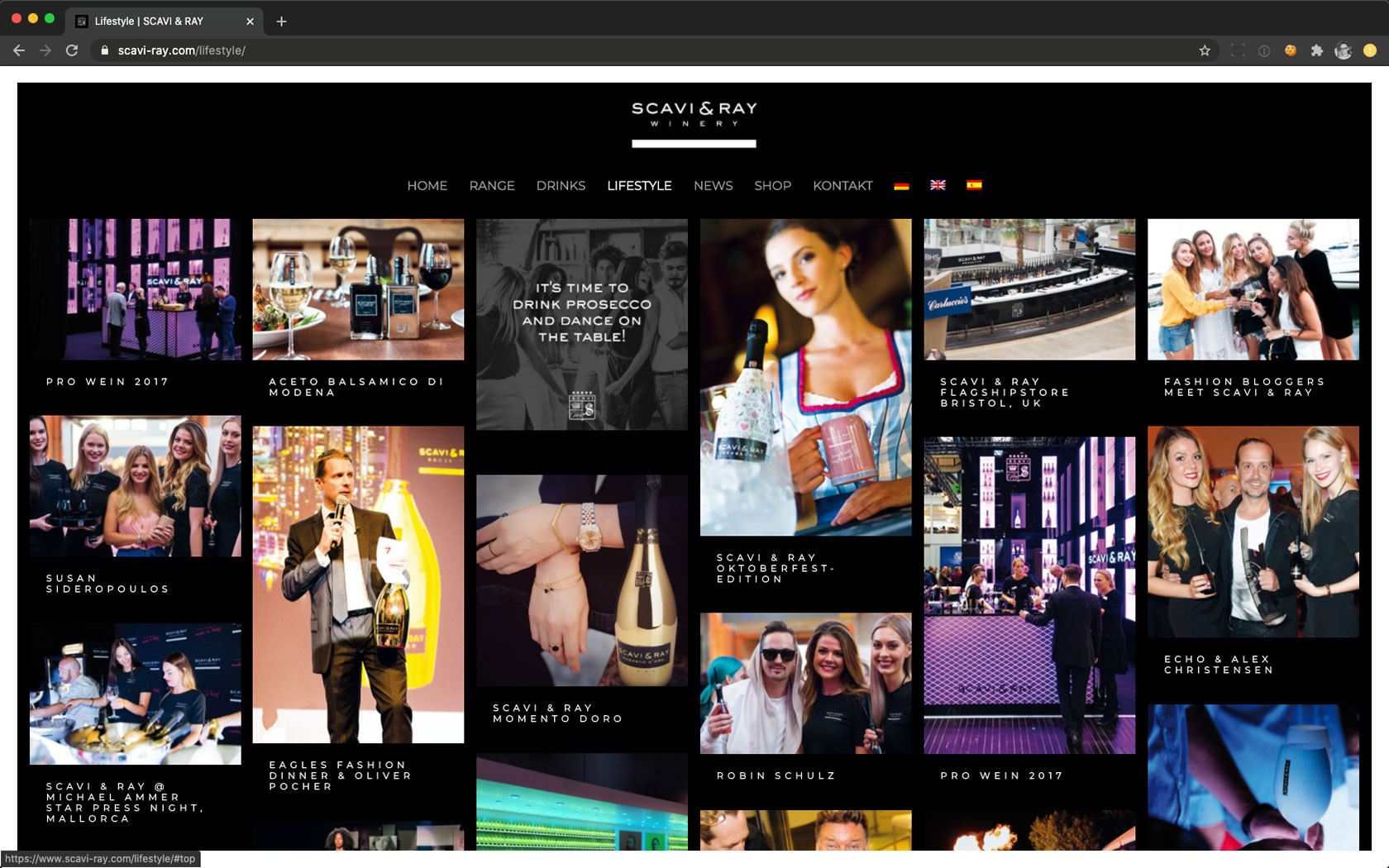Open the Robin Schulz gallery image

point(805,683)
